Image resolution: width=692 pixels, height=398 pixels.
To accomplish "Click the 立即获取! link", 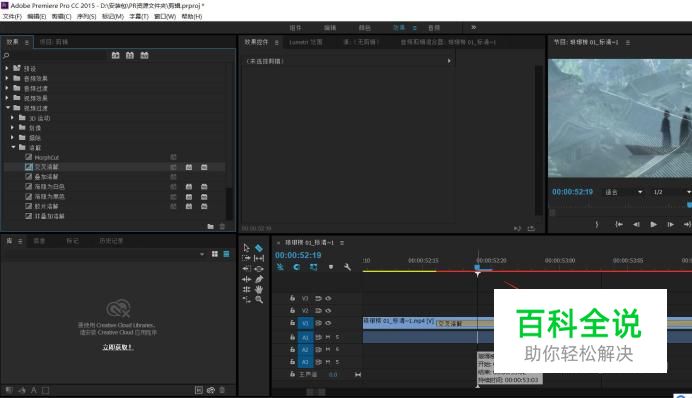I will [x=118, y=348].
